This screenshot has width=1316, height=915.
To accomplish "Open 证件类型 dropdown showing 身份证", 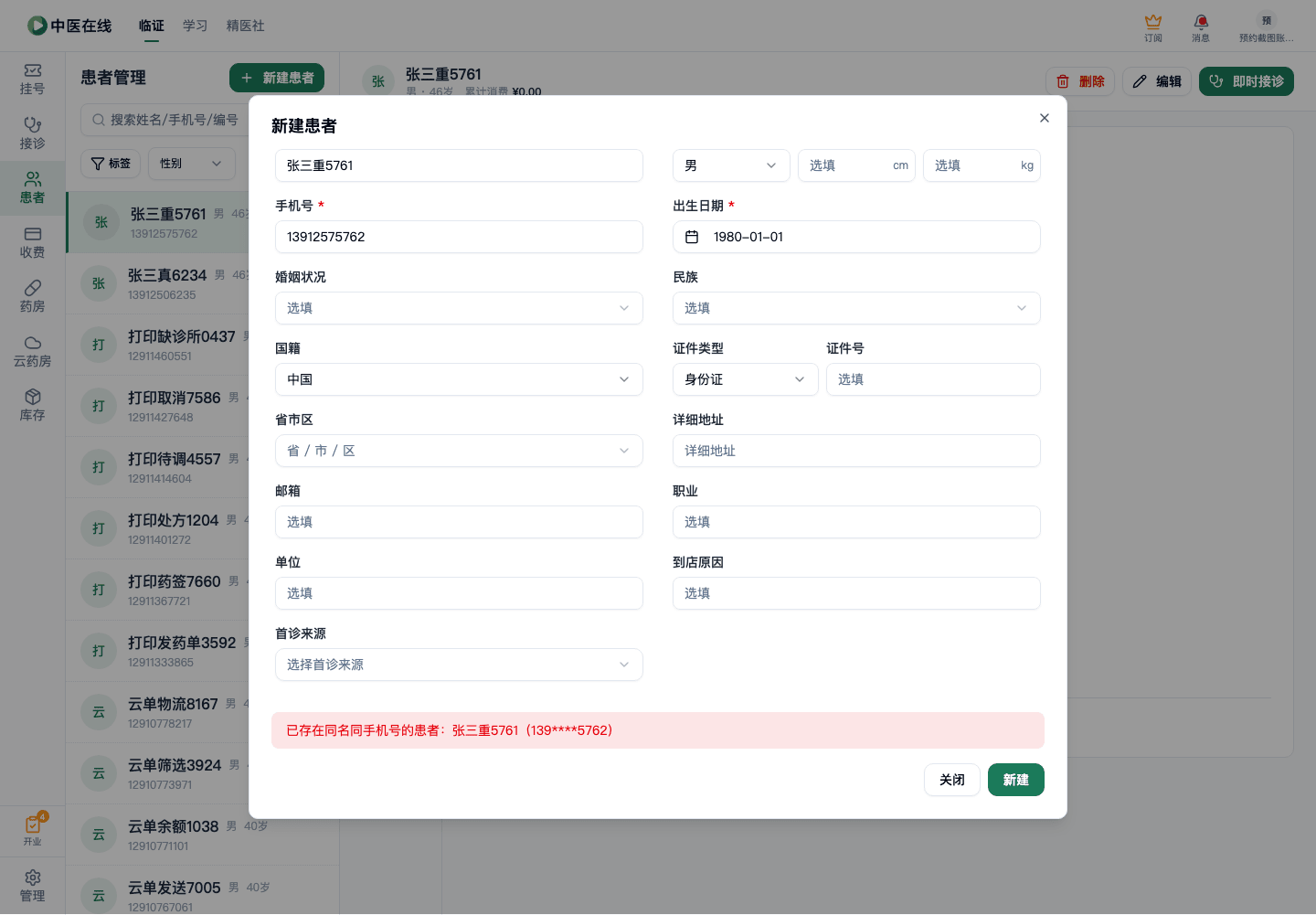I will 746,379.
